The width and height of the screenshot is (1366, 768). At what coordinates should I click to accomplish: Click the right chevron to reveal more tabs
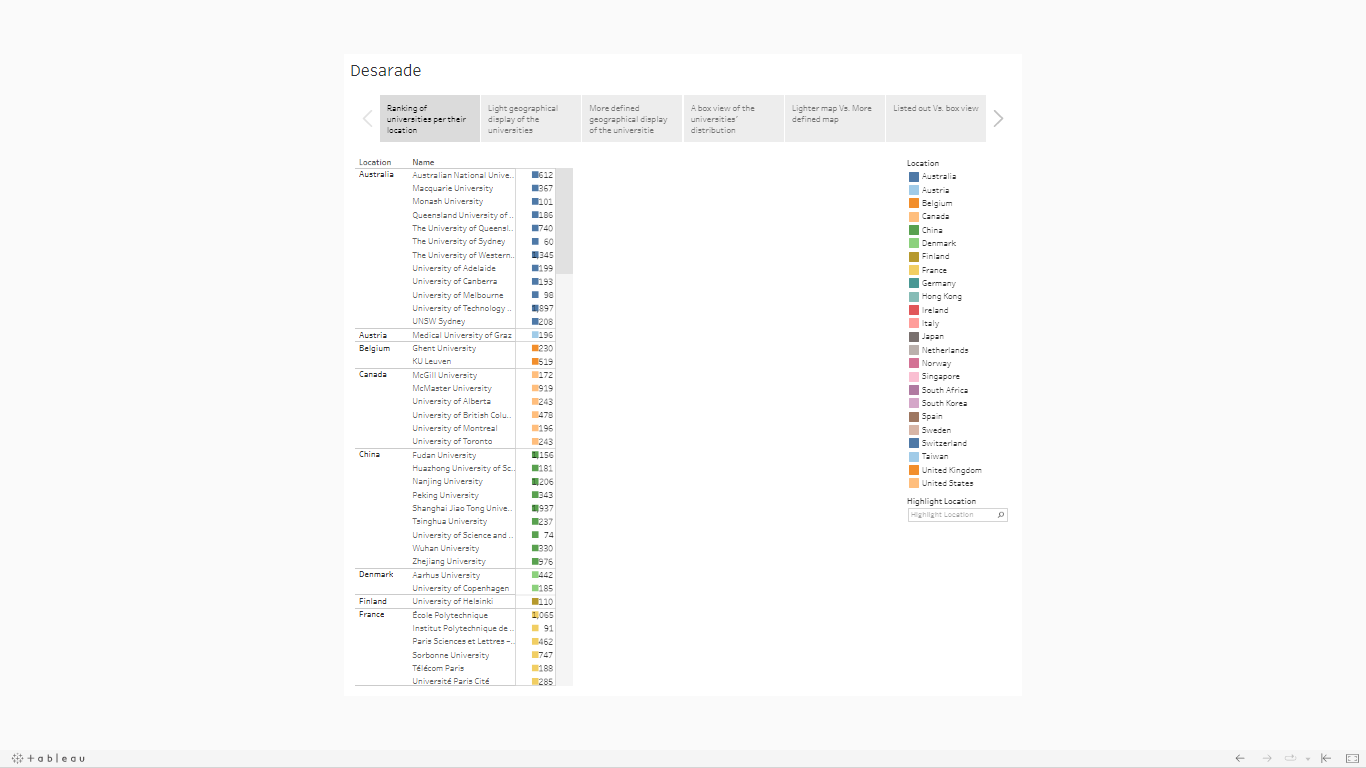[997, 118]
